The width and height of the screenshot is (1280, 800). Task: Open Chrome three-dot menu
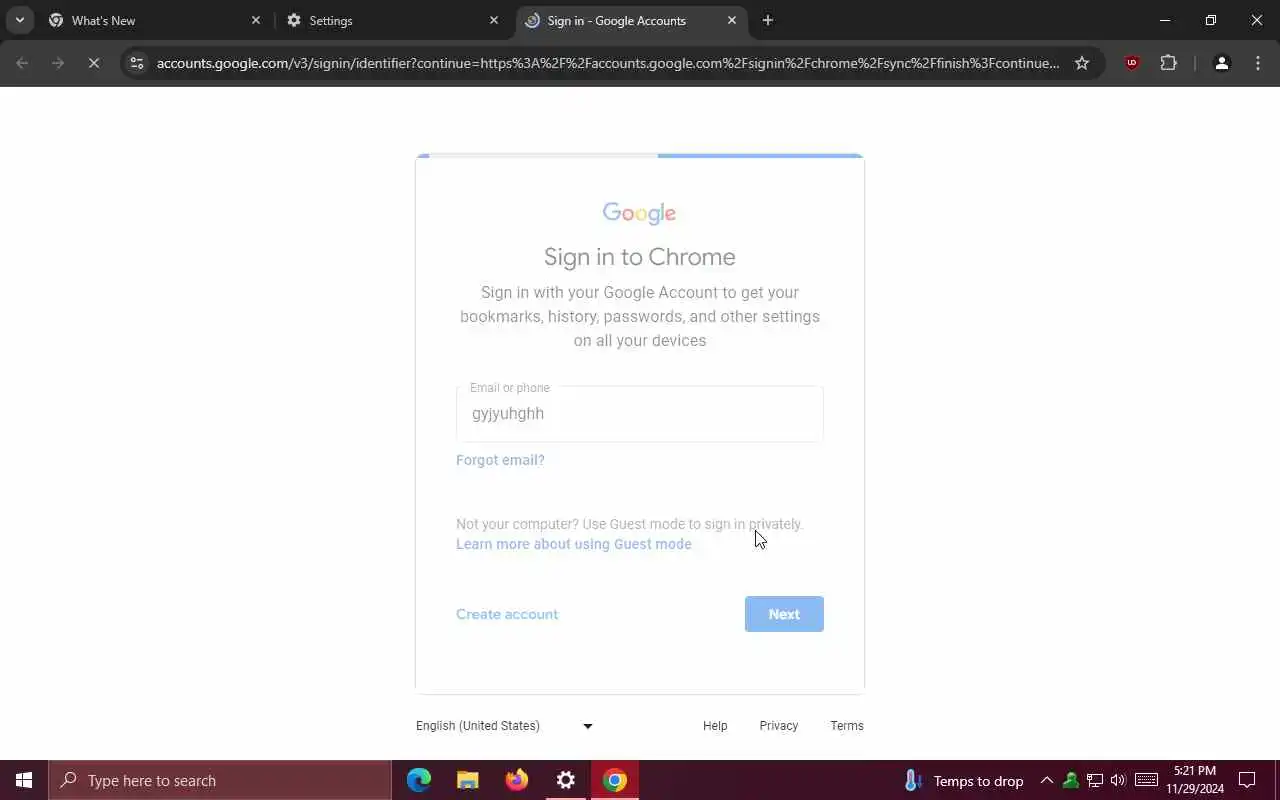click(1258, 63)
